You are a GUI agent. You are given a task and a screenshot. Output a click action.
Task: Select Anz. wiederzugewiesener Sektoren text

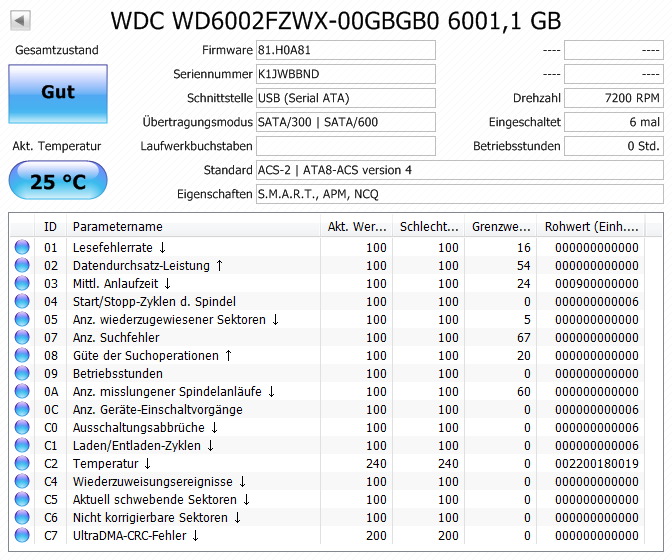pos(176,320)
